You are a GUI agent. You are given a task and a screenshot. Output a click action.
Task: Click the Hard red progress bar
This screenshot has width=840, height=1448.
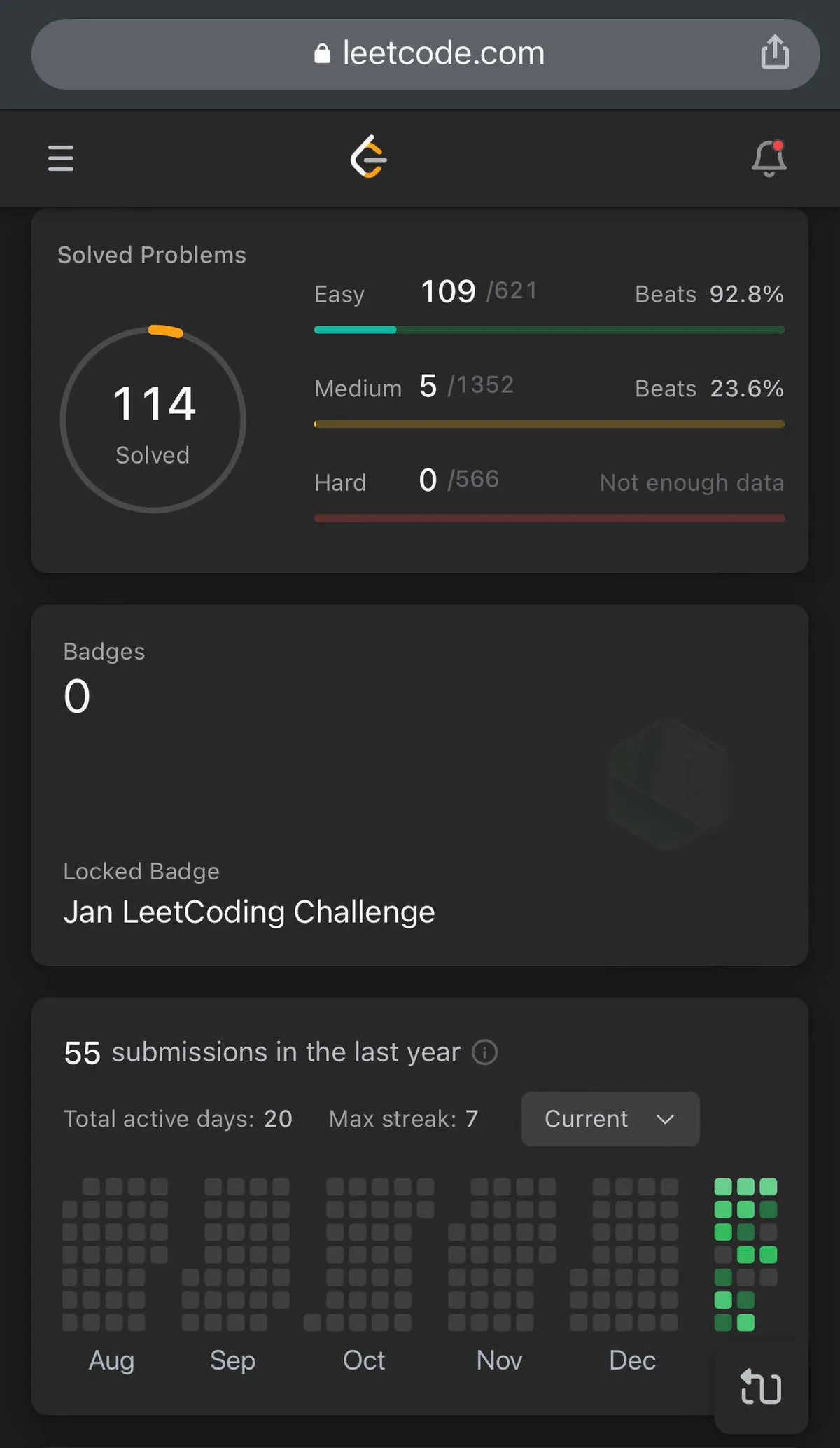tap(549, 519)
